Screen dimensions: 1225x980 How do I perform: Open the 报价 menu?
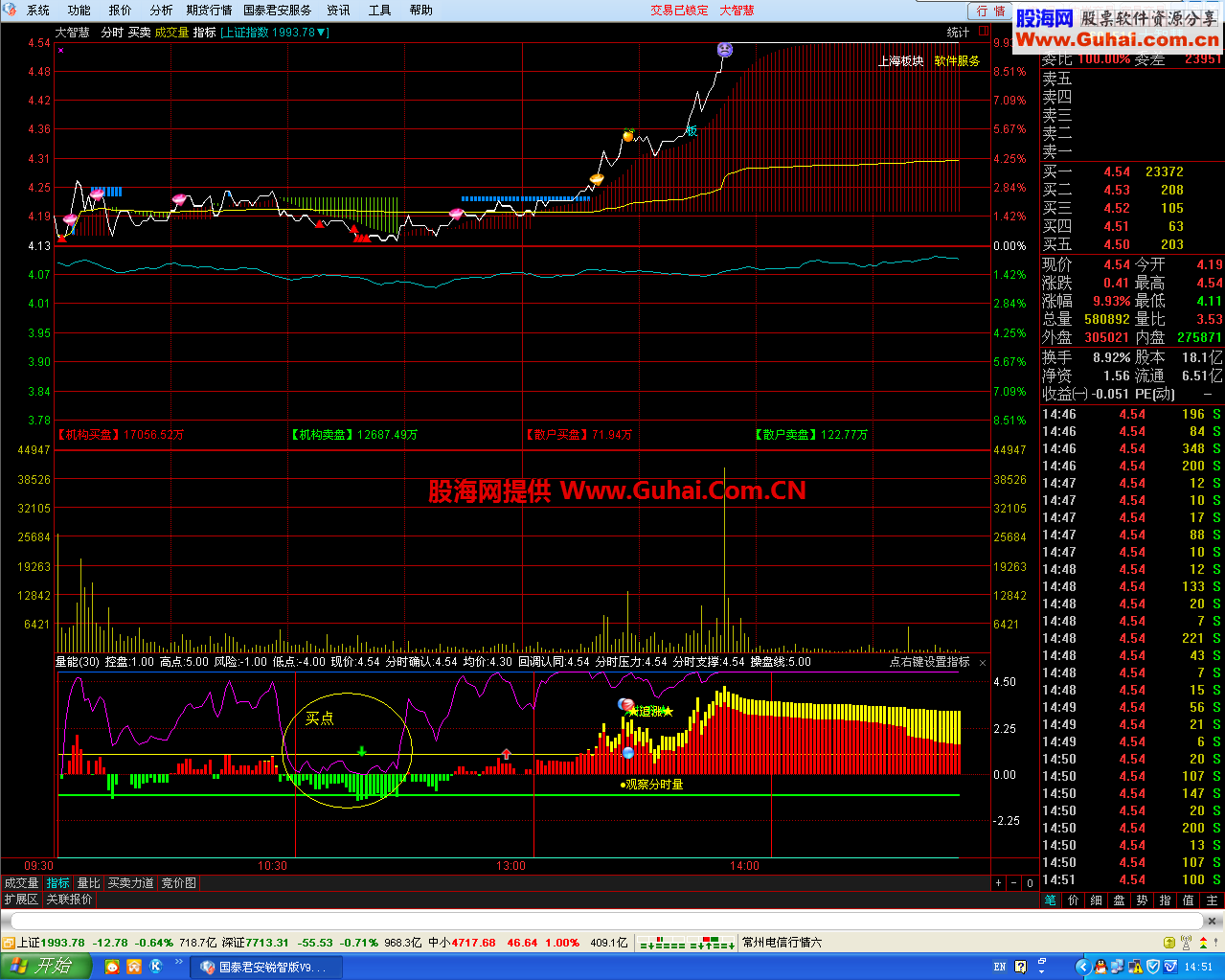pos(121,11)
